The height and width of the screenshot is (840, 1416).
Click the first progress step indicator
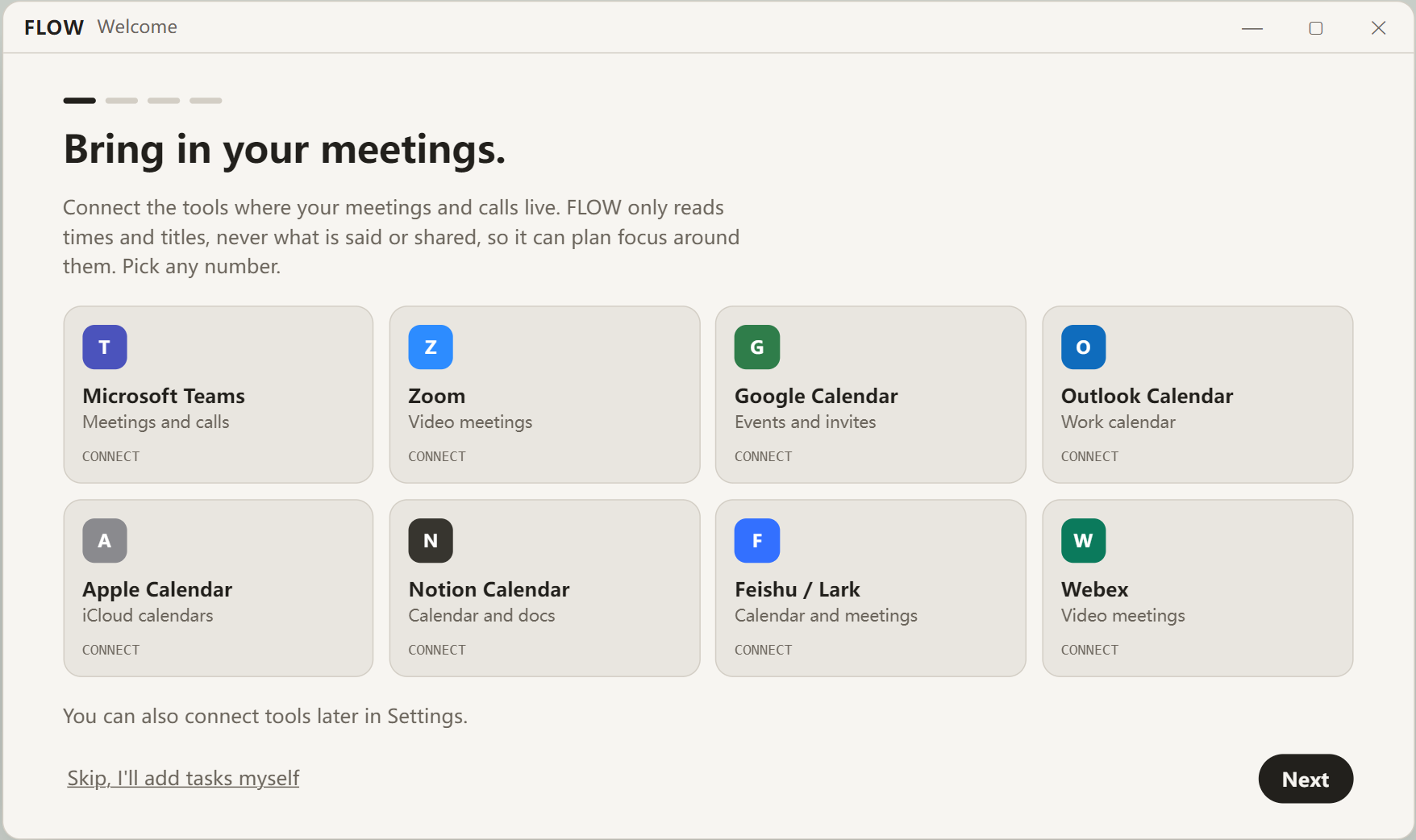point(80,101)
